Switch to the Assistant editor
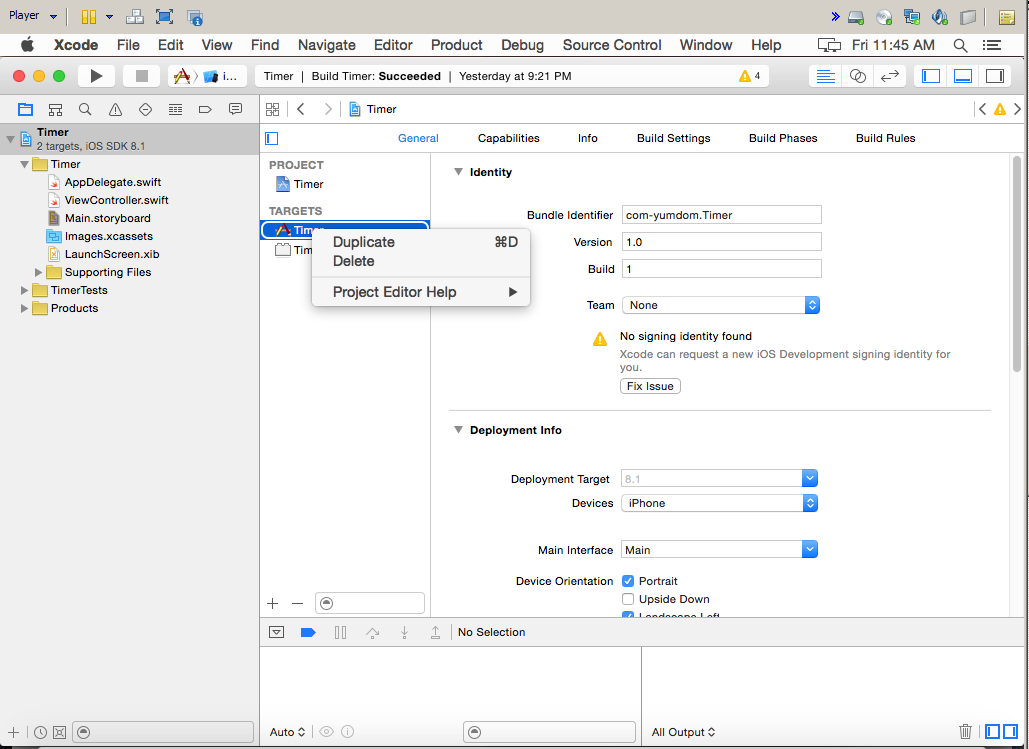 click(858, 76)
